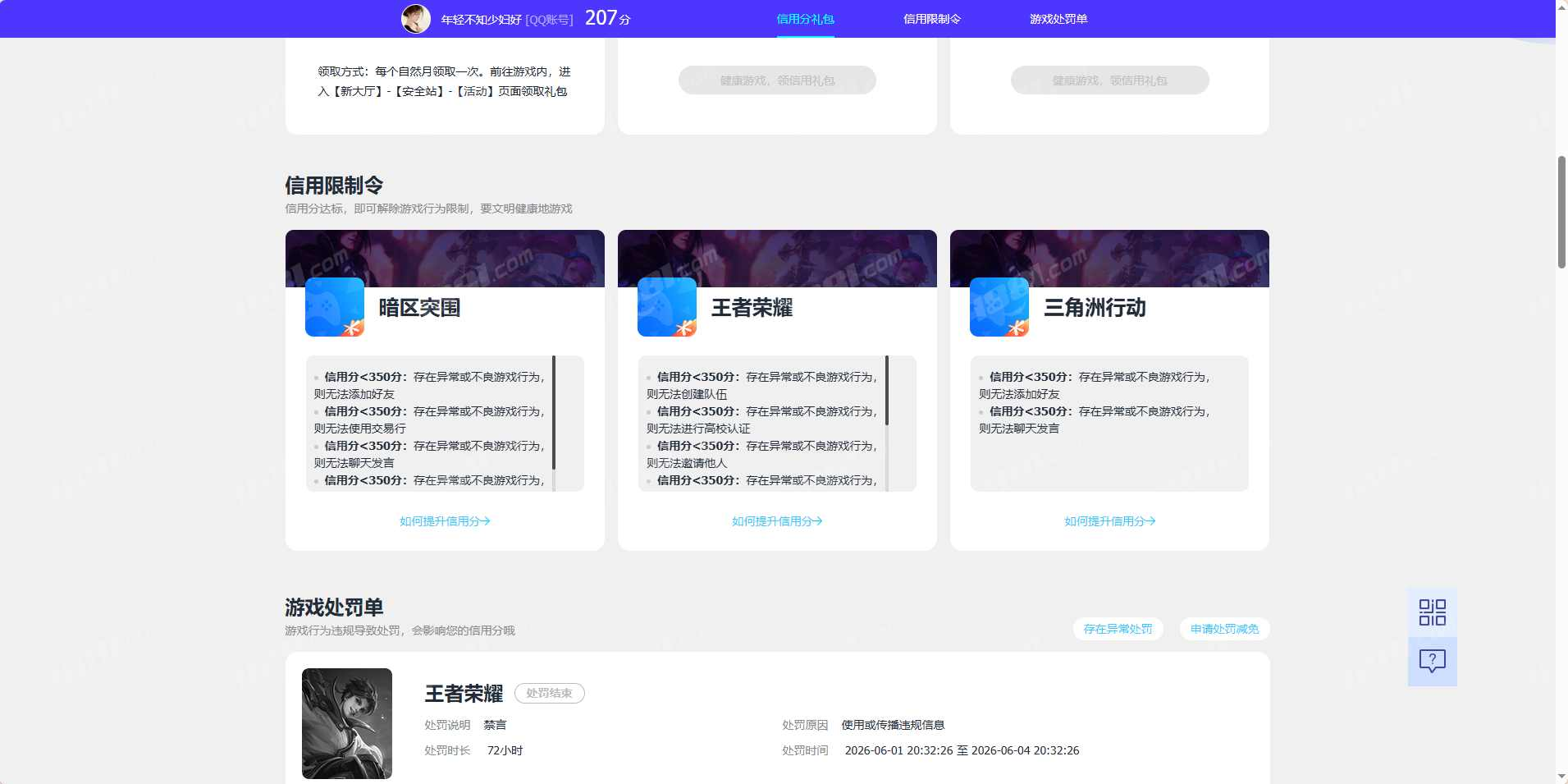Click the 申请处罚减免 button
This screenshot has height=784, width=1568.
point(1224,629)
